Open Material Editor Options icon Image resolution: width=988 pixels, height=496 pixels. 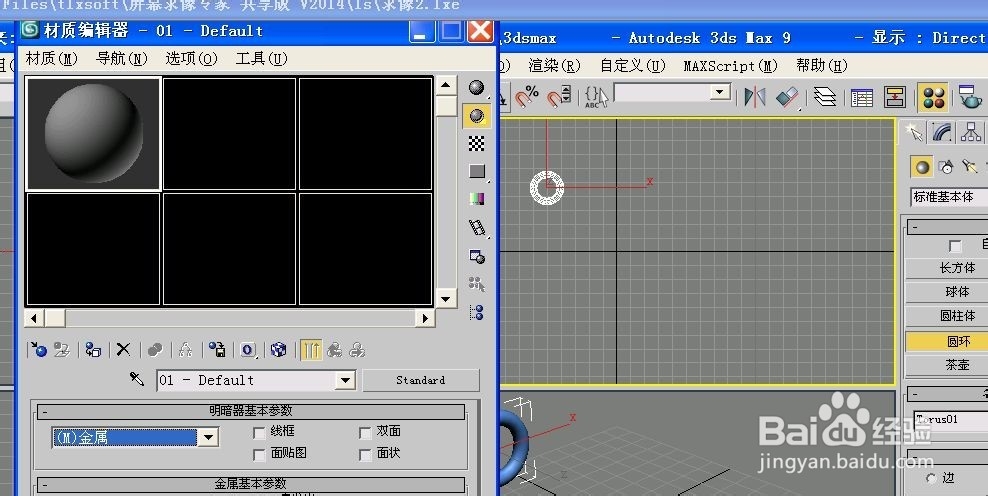(x=477, y=256)
